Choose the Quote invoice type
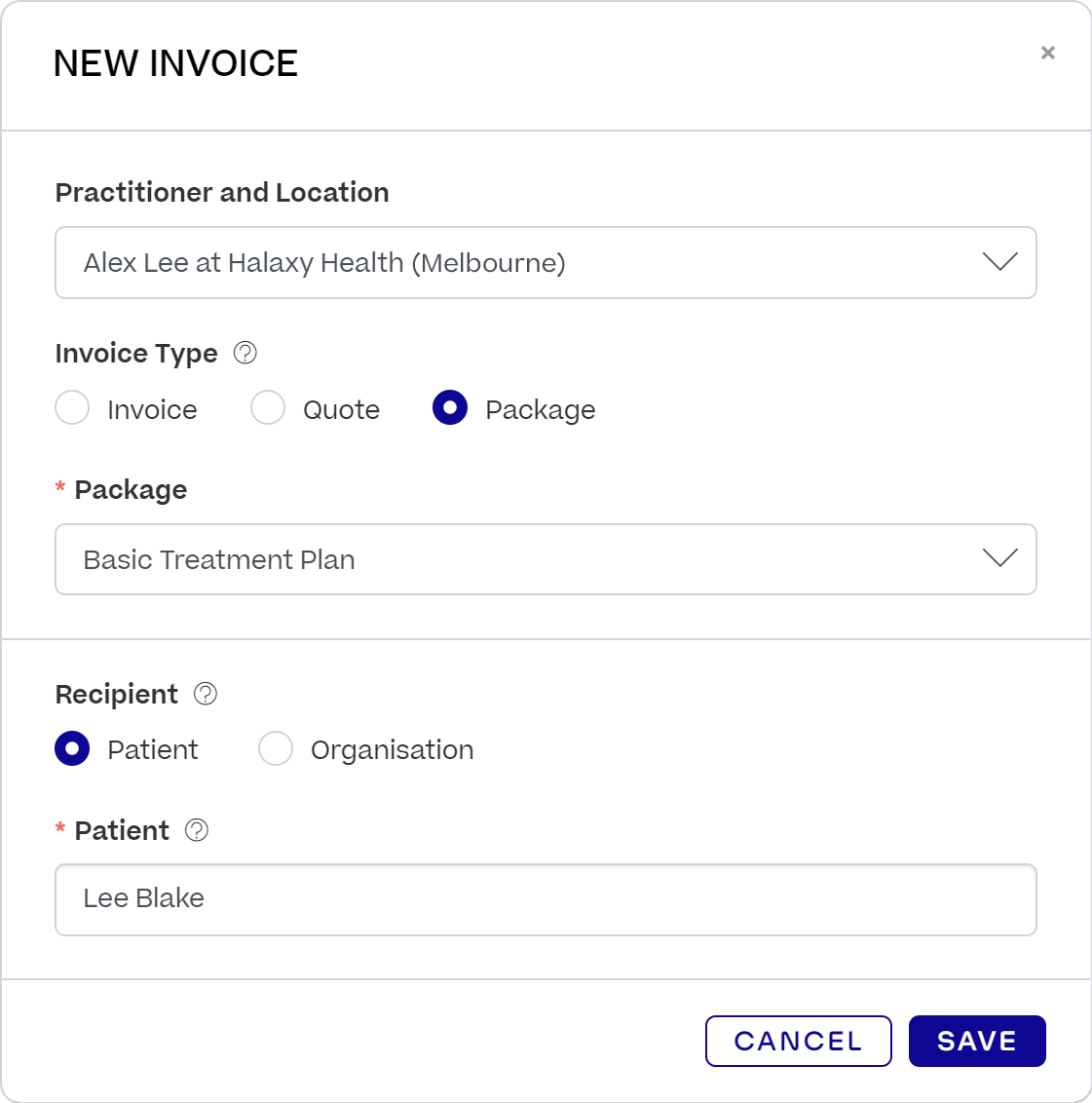 click(268, 408)
